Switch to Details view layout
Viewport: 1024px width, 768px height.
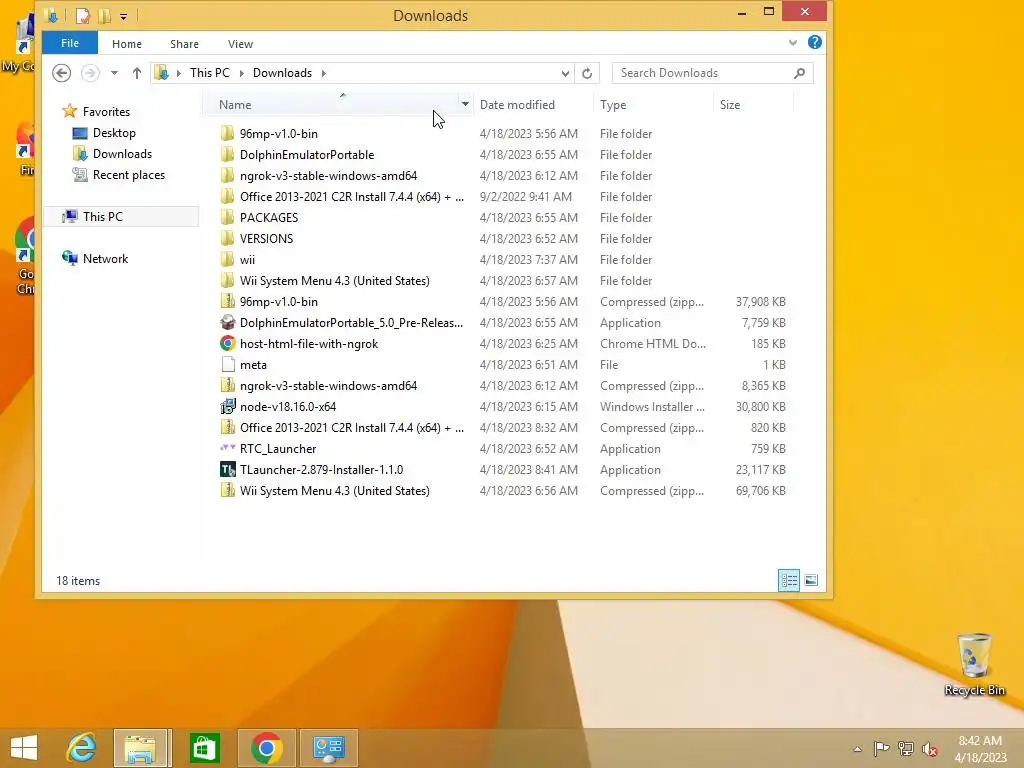[789, 580]
